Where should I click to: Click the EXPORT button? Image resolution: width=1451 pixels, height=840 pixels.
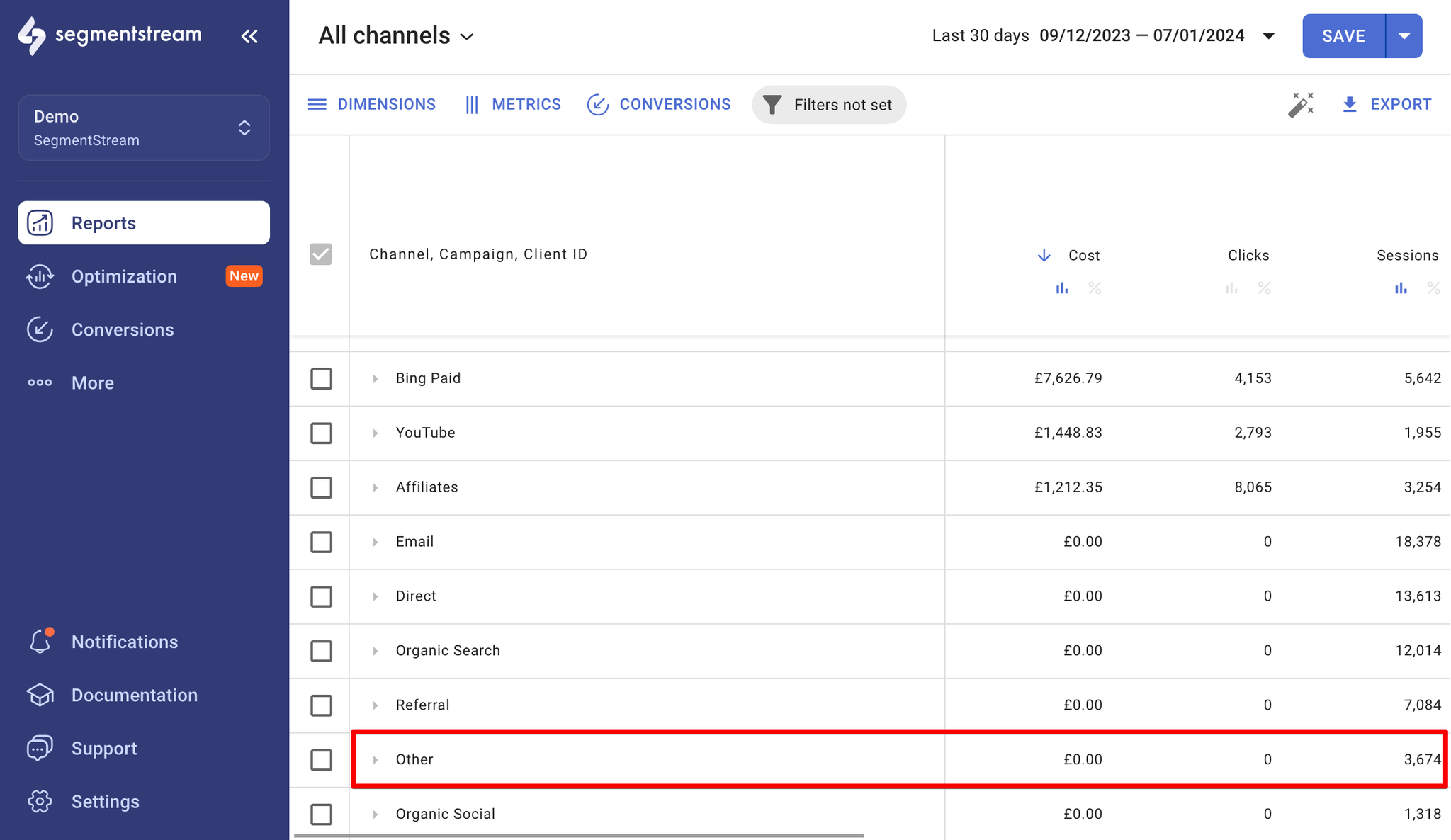pyautogui.click(x=1387, y=105)
